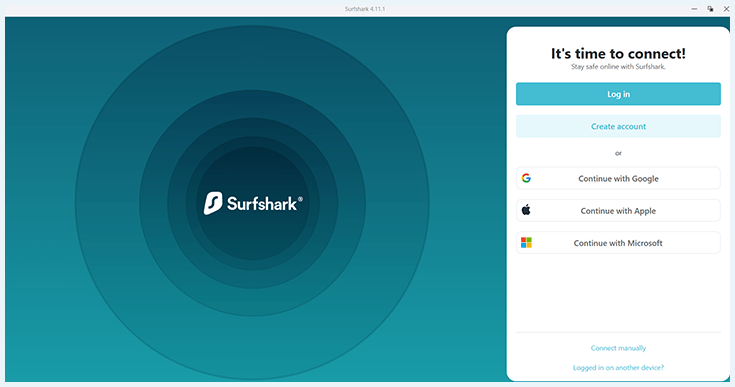
Task: Choose Continue with Microsoft
Action: [x=618, y=243]
